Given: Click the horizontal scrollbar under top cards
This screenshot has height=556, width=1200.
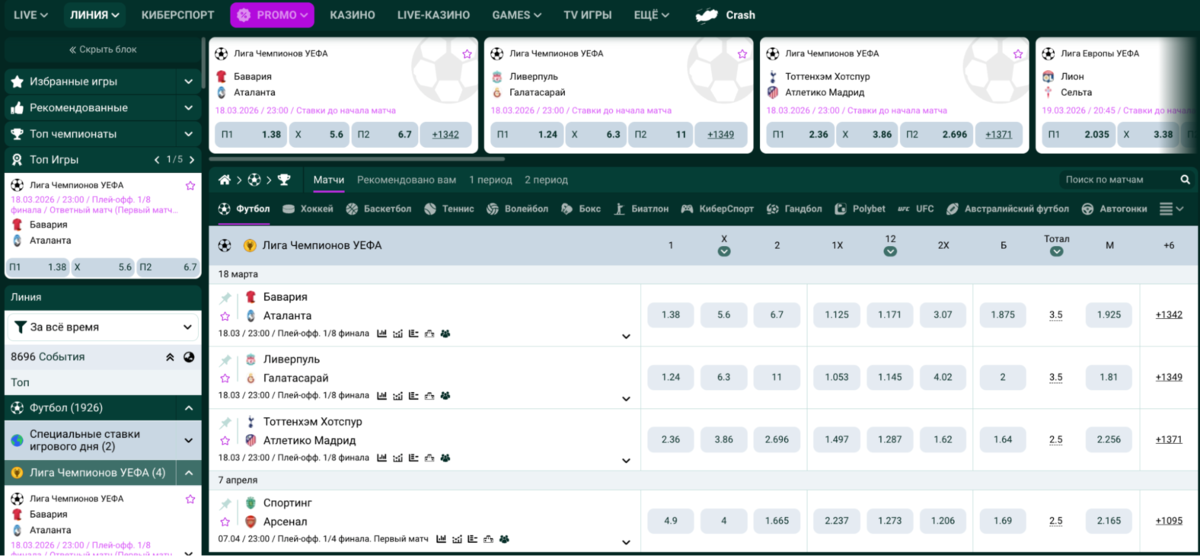Looking at the screenshot, I should point(357,158).
